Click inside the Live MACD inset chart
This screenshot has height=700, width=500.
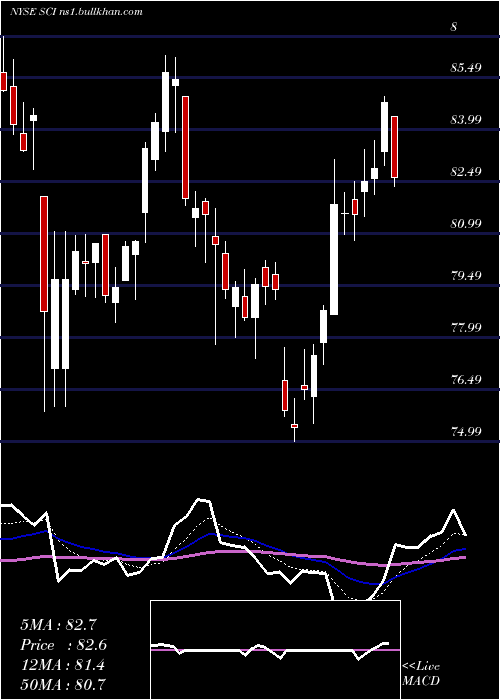(275, 650)
